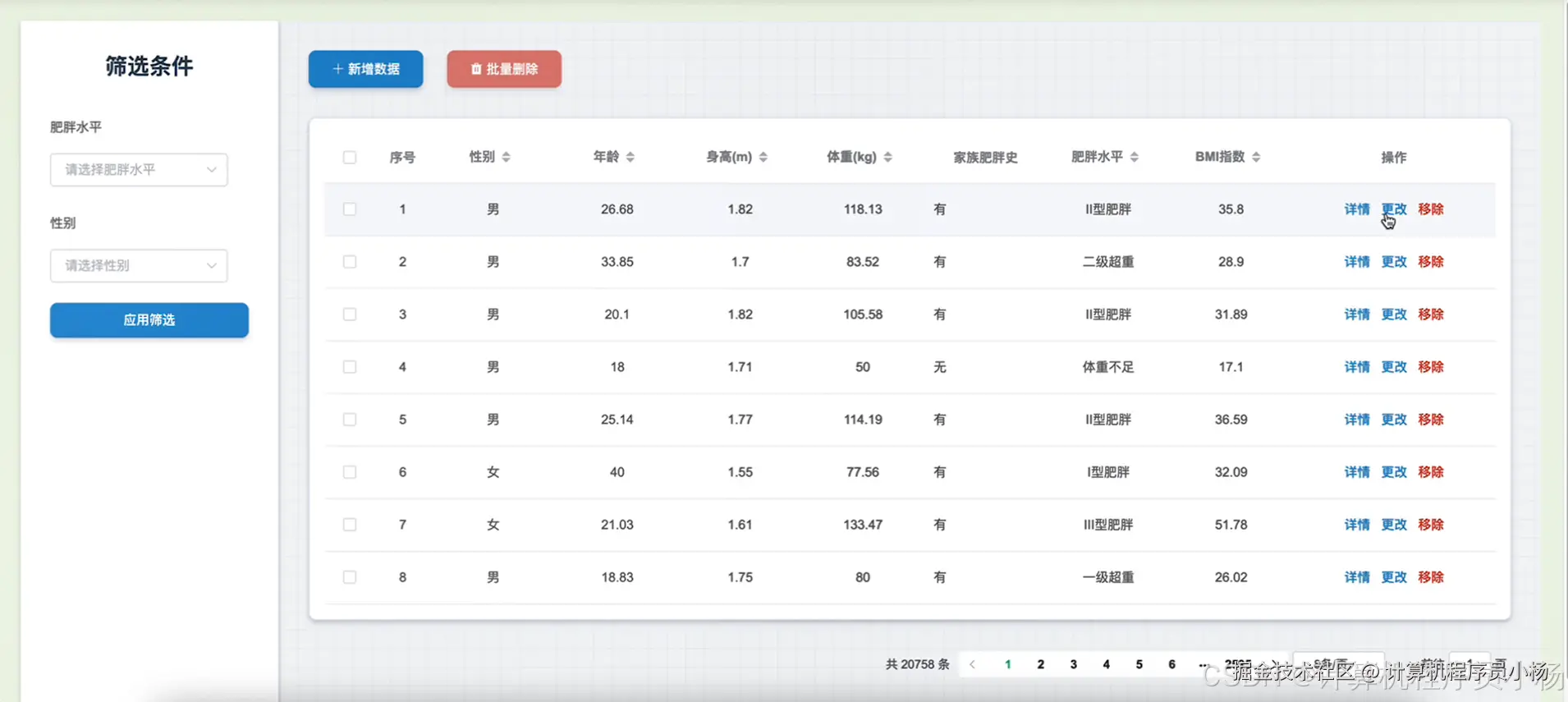Go to pagination page 4
The height and width of the screenshot is (702, 1568).
pyautogui.click(x=1107, y=664)
